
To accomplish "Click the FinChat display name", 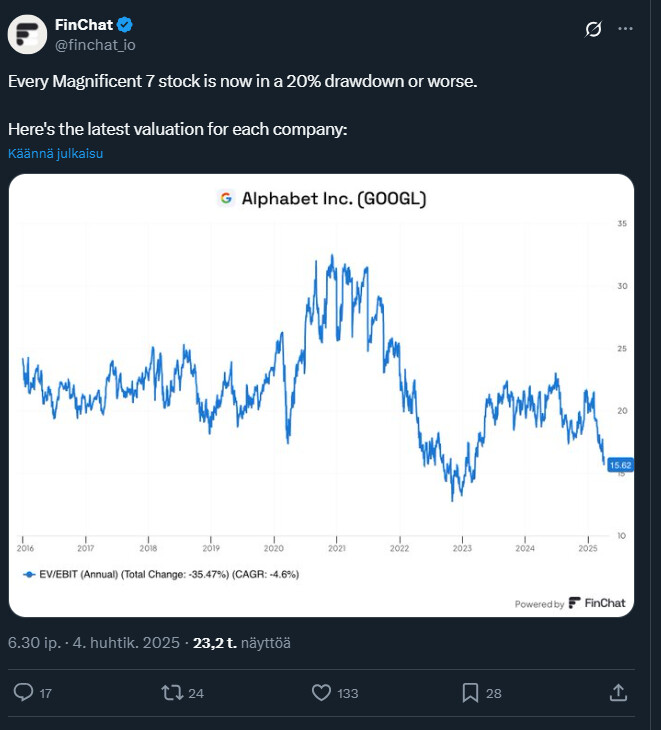I will pos(84,25).
